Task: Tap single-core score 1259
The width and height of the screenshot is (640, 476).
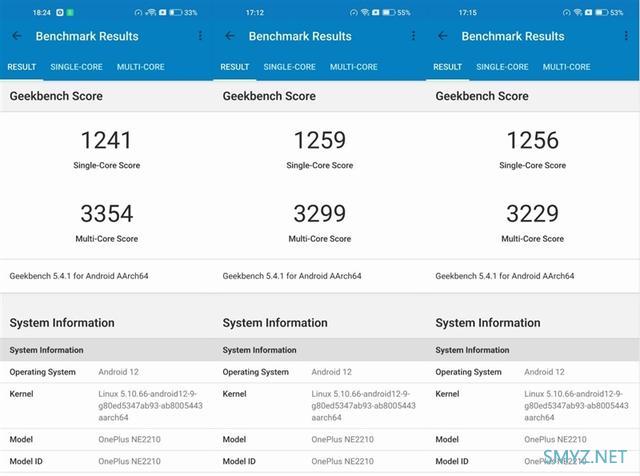Action: [320, 140]
